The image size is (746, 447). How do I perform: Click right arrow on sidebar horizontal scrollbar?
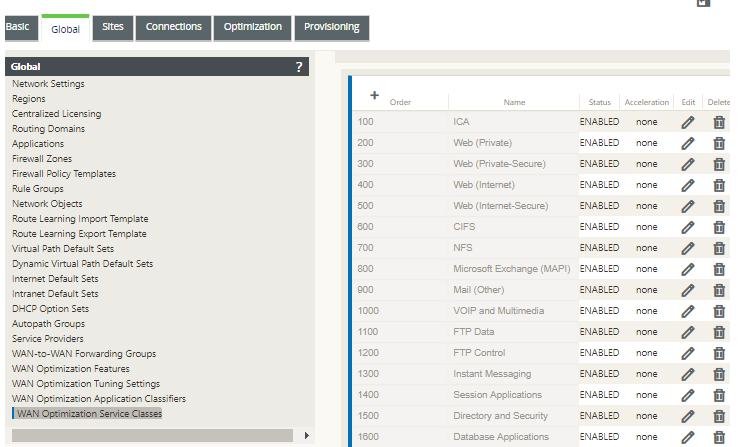(x=306, y=436)
